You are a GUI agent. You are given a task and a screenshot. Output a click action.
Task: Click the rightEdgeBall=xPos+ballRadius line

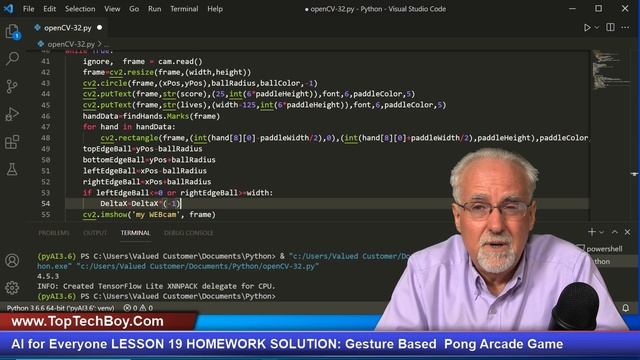pyautogui.click(x=147, y=182)
